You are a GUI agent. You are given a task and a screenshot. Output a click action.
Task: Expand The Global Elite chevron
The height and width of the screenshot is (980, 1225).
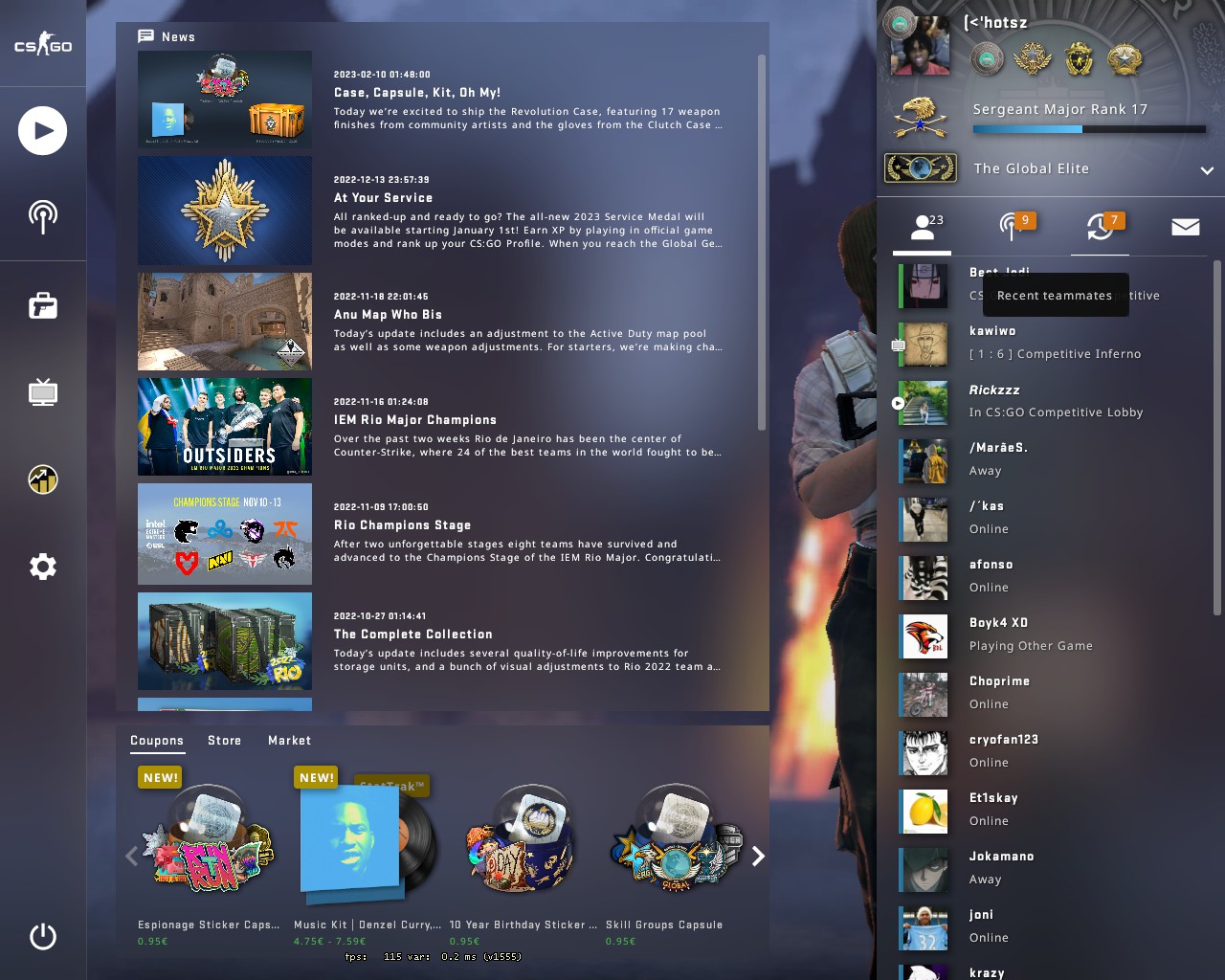click(x=1207, y=170)
